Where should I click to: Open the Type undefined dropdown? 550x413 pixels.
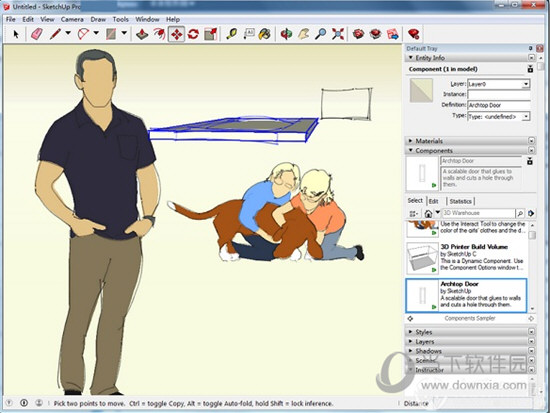pyautogui.click(x=498, y=116)
